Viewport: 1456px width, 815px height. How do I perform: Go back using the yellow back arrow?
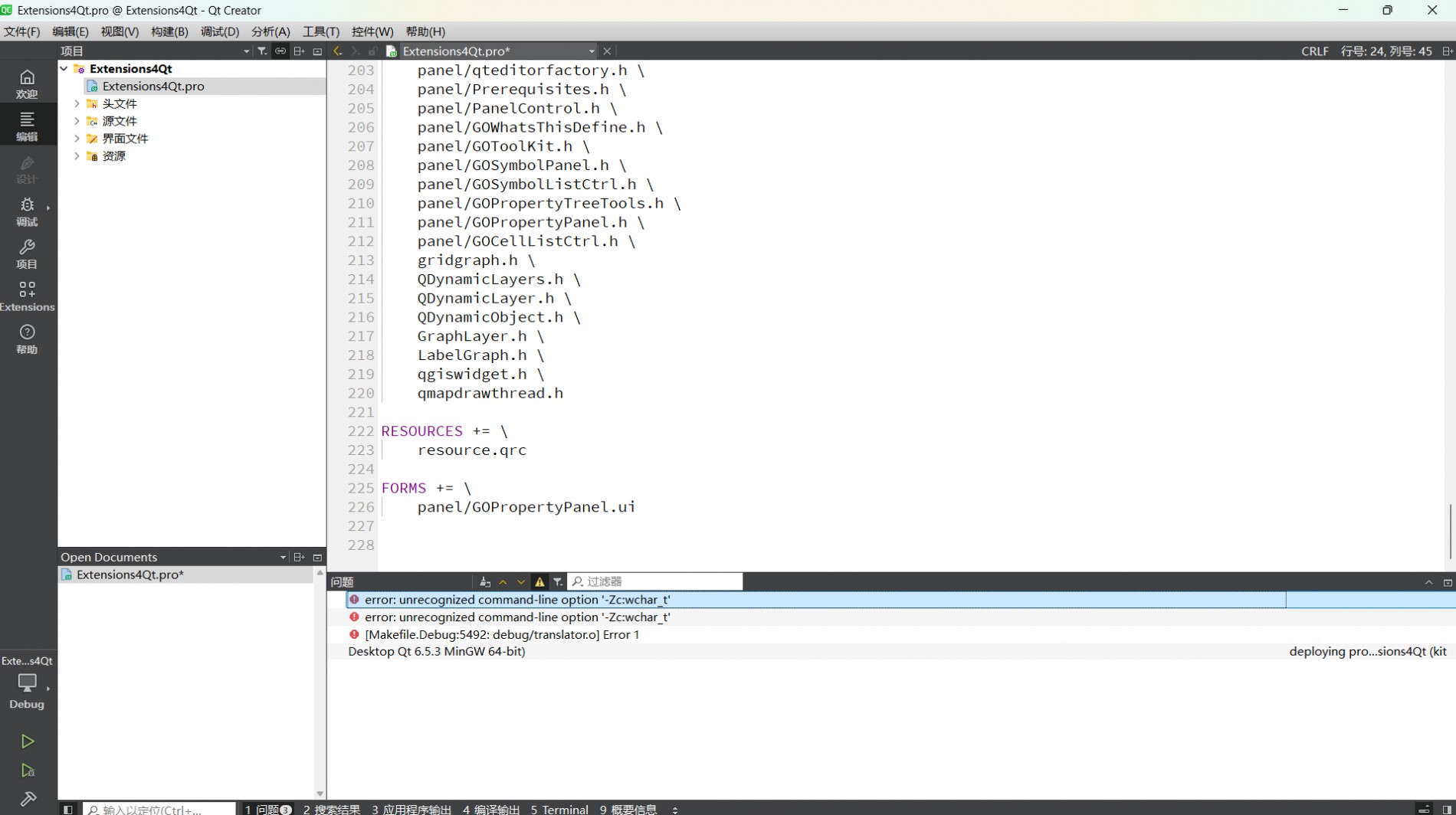337,51
